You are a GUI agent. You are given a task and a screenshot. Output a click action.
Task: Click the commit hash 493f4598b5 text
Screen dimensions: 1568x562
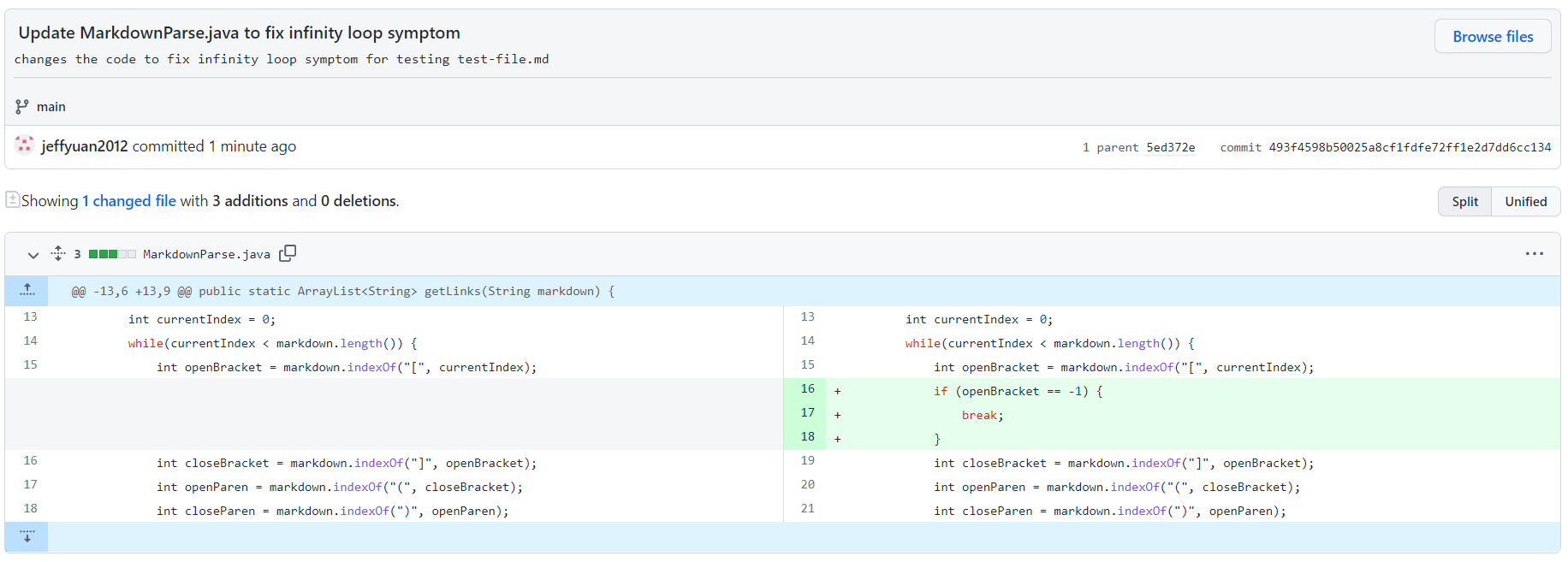pos(1410,147)
